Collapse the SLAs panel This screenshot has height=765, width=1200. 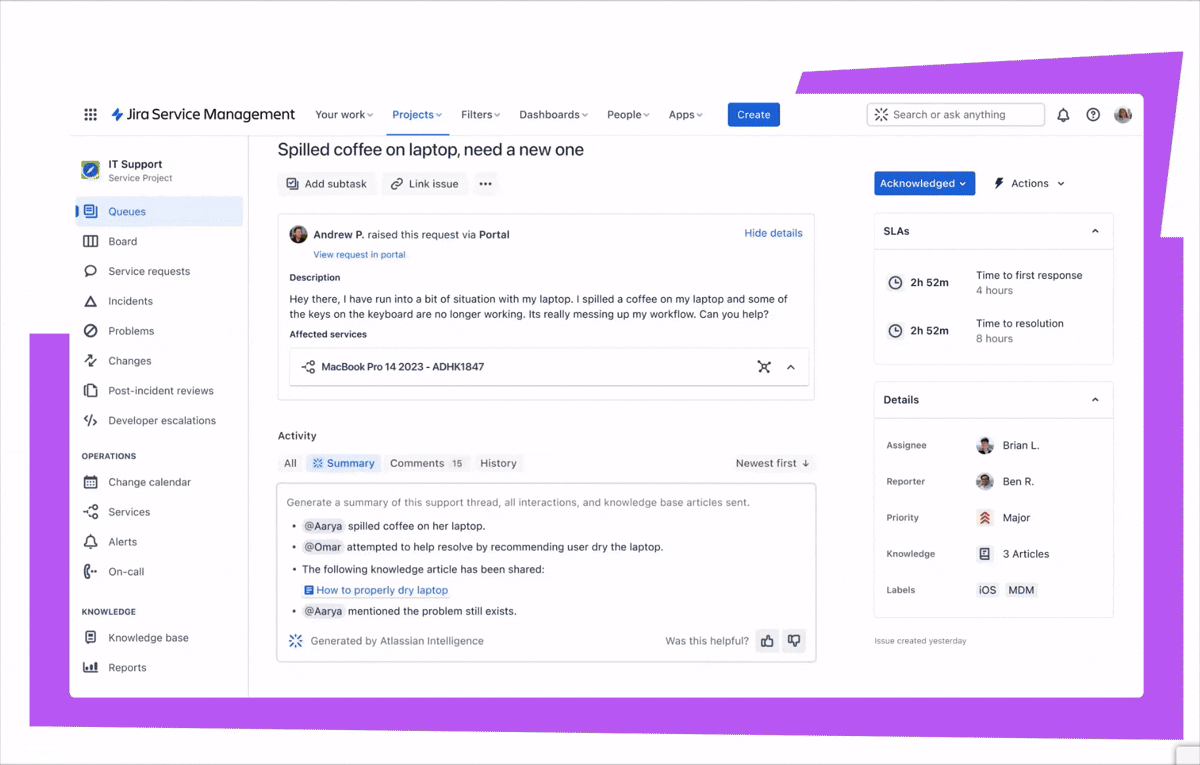click(x=1095, y=231)
